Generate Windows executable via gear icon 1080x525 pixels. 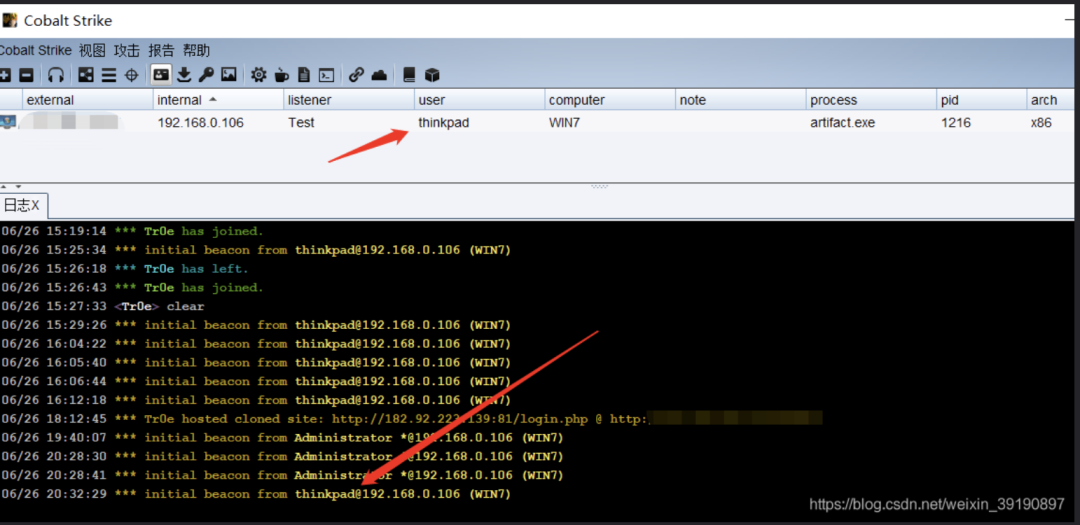coord(258,74)
